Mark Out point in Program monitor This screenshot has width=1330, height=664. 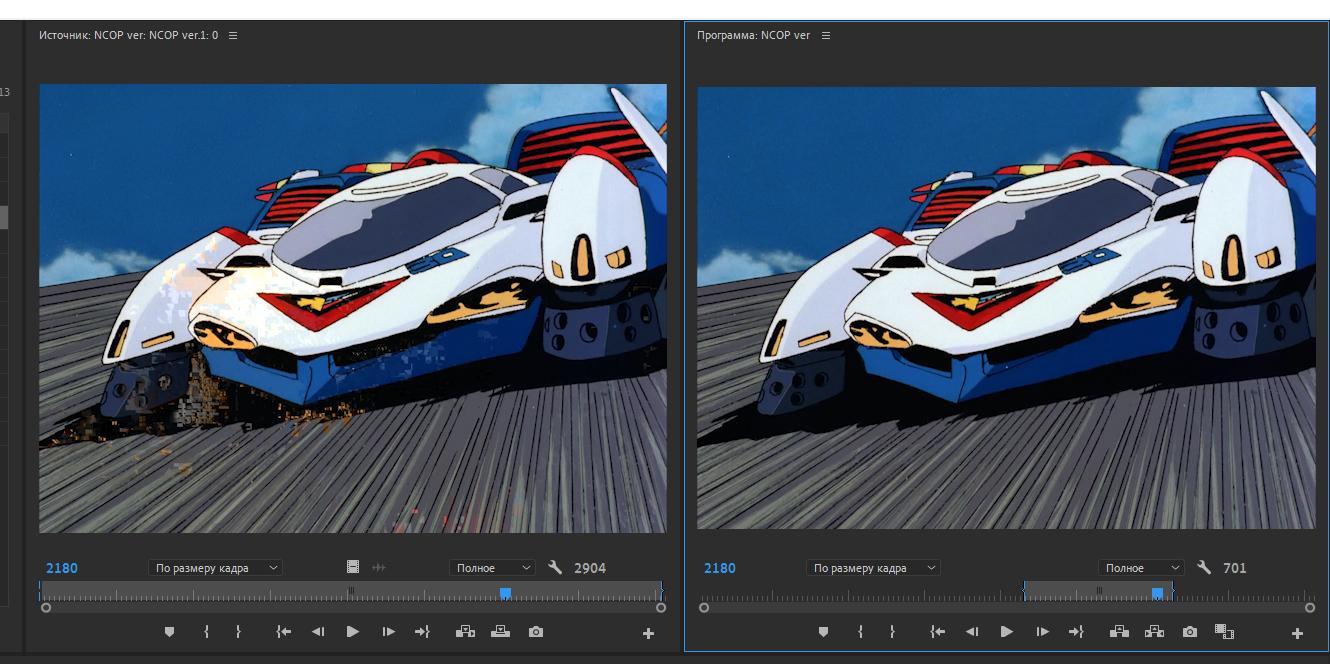[892, 632]
